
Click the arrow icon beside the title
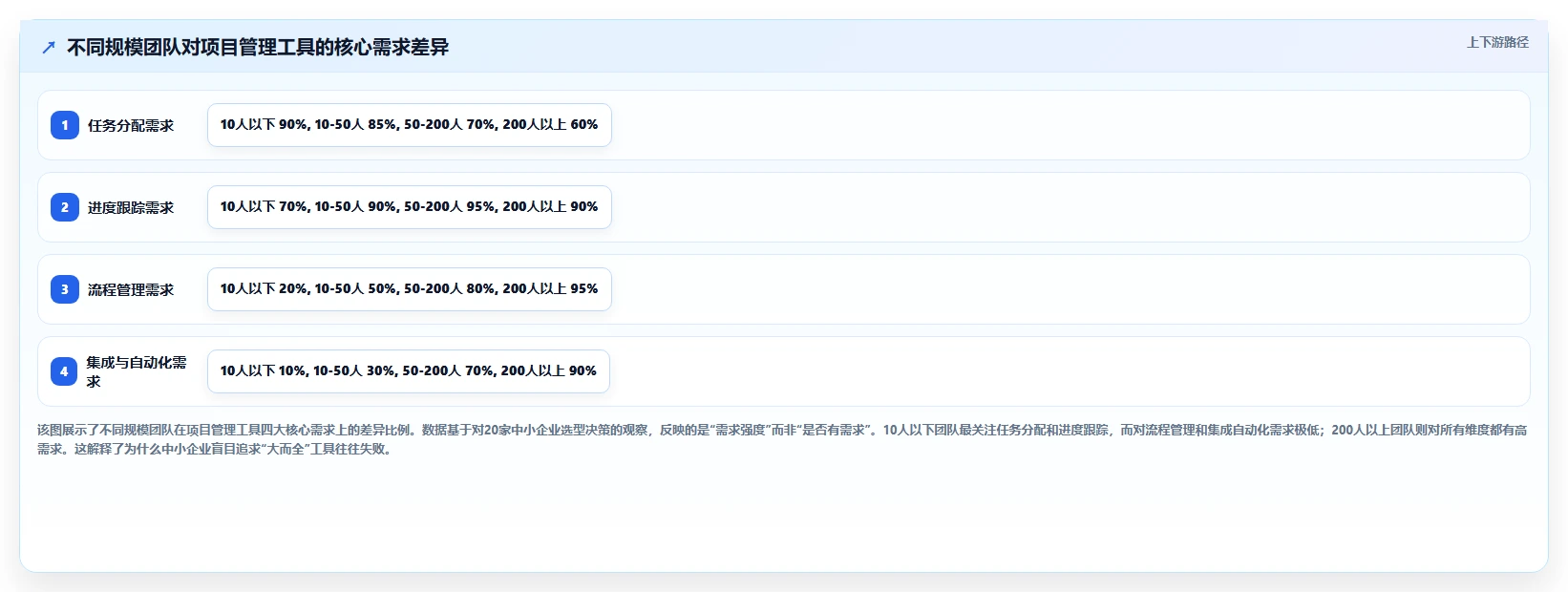[49, 47]
